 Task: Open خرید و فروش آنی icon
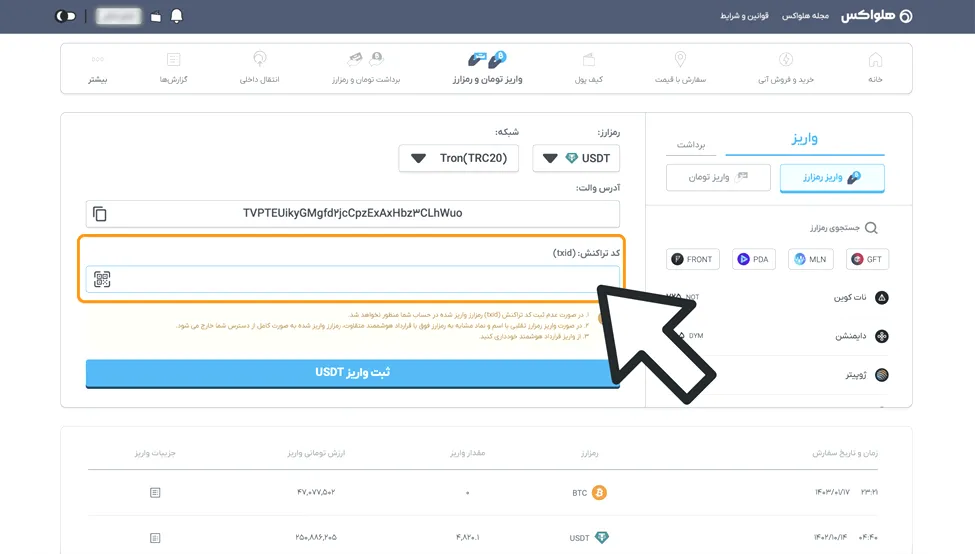point(786,60)
